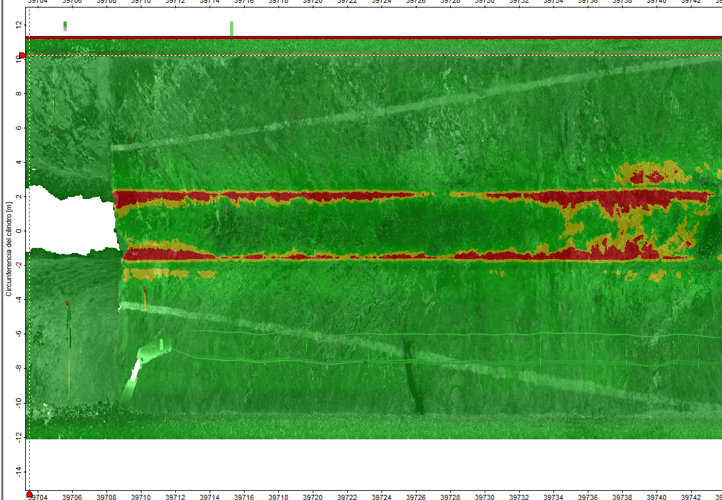Click the 39726 tick label on the bottom axis

pos(416,496)
